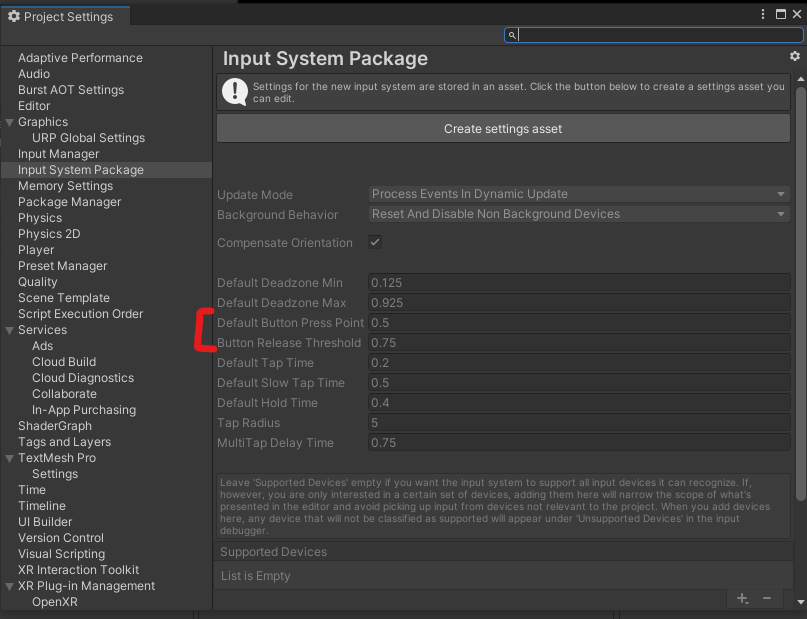Collapse the Graphics category
The height and width of the screenshot is (619, 807).
pyautogui.click(x=9, y=122)
